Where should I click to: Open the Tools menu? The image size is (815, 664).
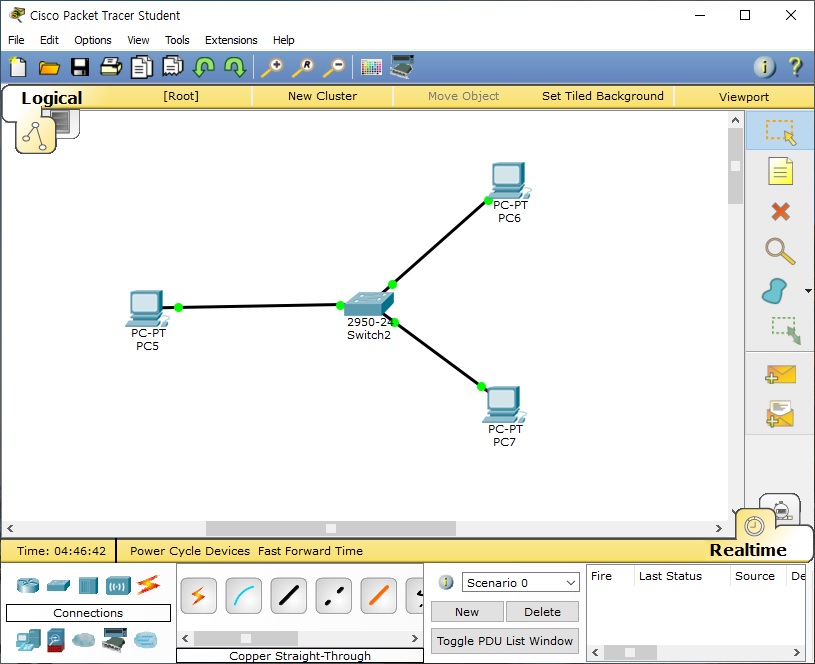pyautogui.click(x=177, y=40)
